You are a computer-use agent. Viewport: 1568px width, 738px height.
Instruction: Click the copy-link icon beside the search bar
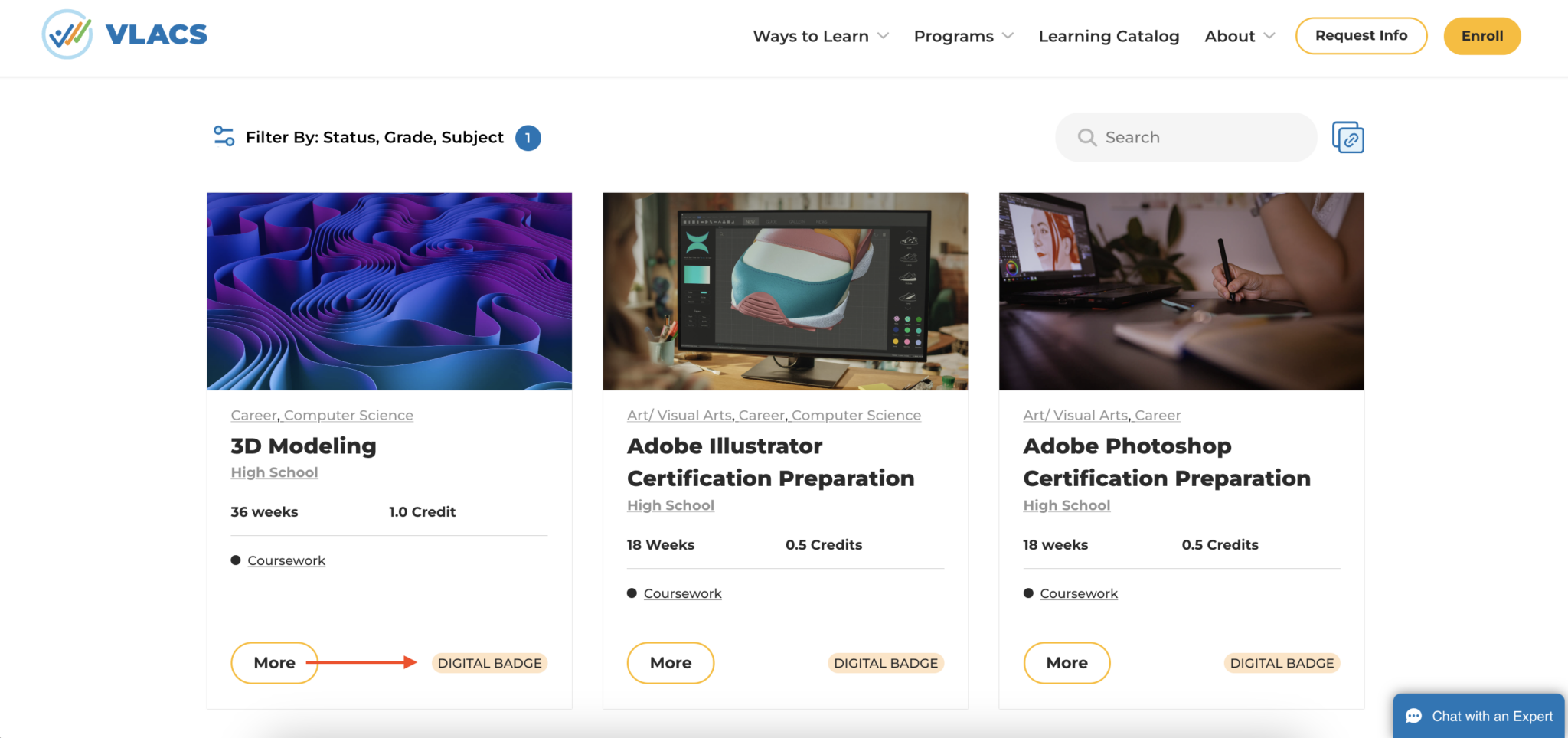pos(1347,137)
